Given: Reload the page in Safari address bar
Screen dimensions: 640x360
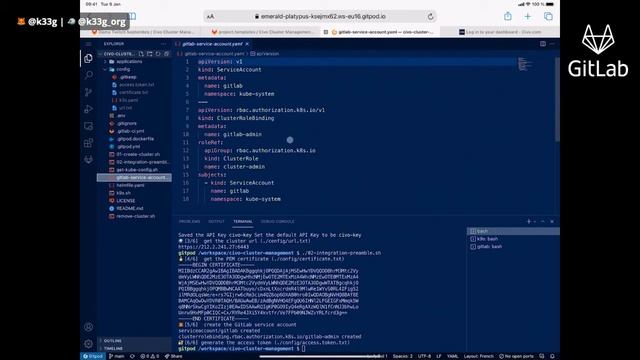Looking at the screenshot, I should click(430, 16).
